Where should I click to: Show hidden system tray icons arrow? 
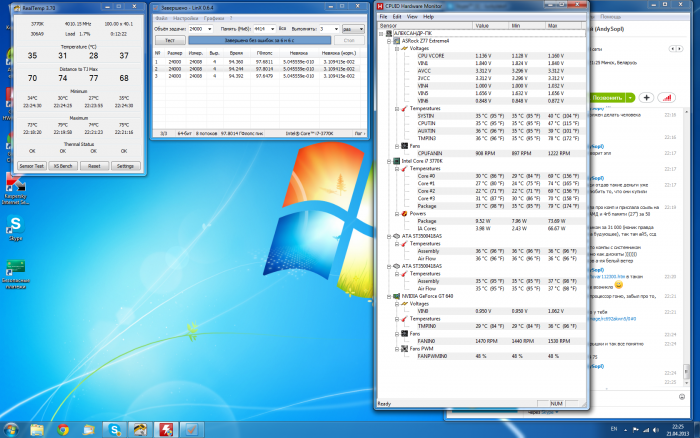(x=625, y=430)
